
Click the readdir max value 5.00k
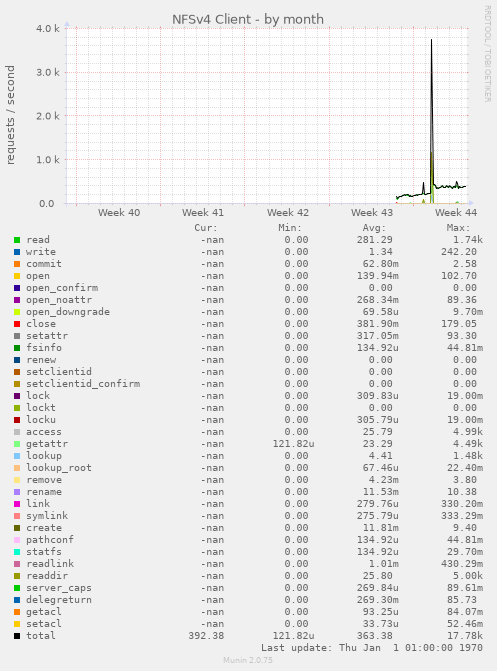pos(468,576)
